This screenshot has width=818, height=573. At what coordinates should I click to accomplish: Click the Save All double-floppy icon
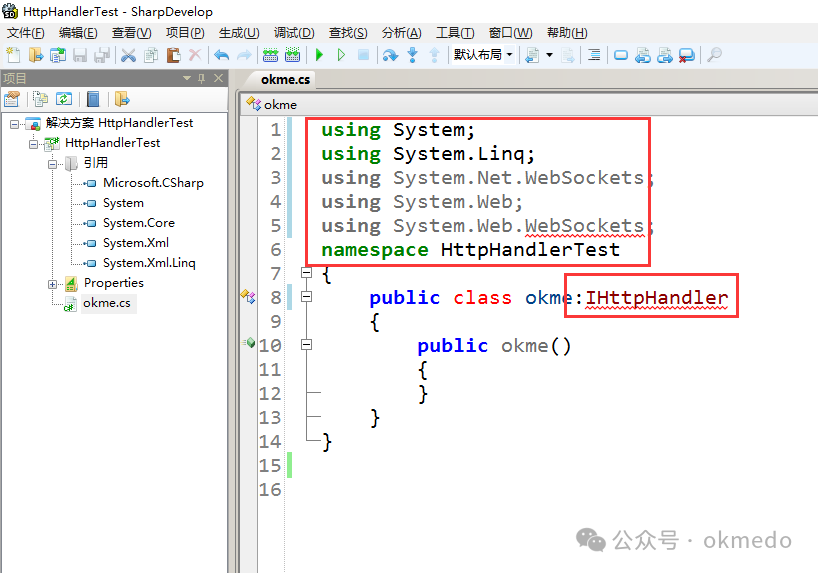tap(102, 55)
